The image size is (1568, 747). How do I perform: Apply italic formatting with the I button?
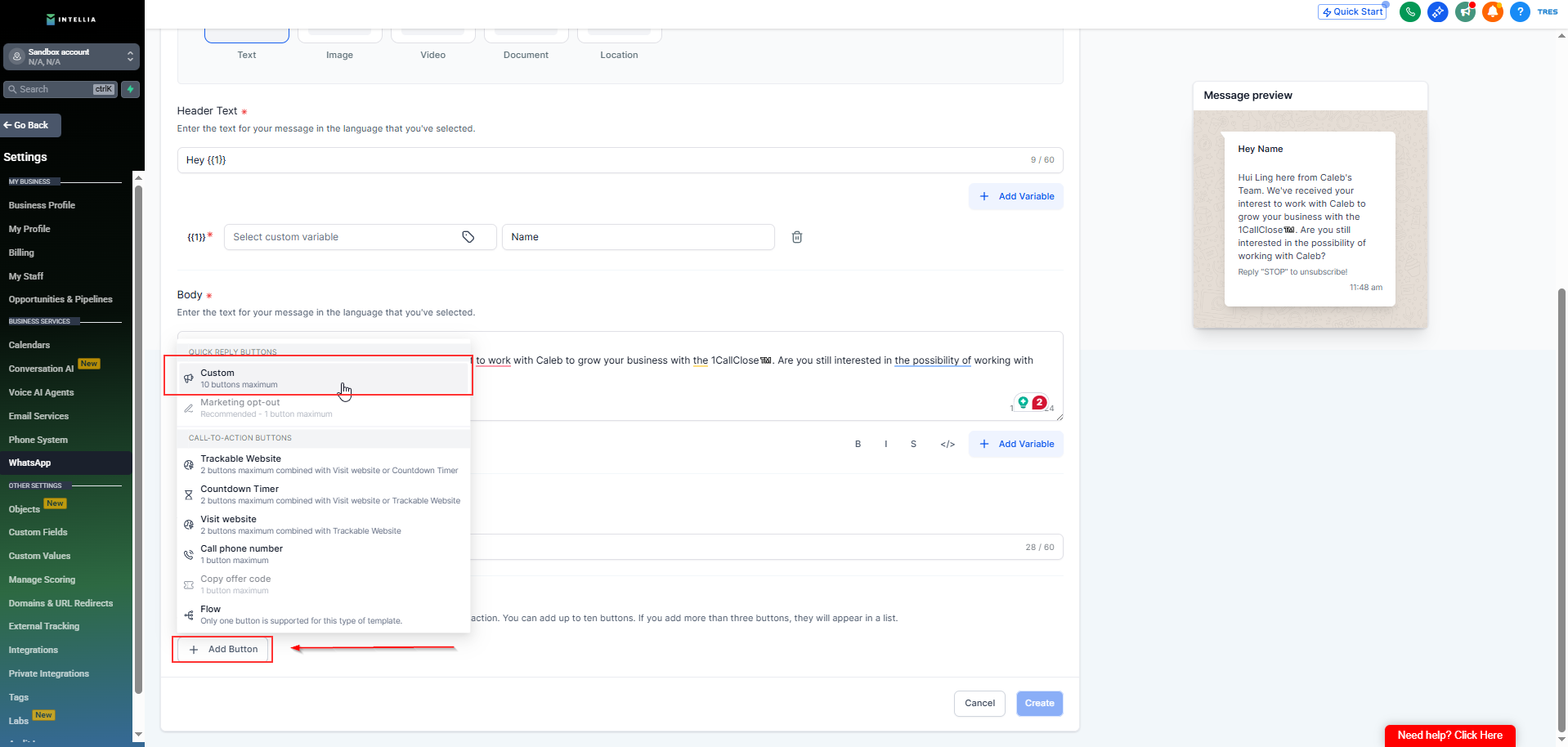(x=885, y=445)
